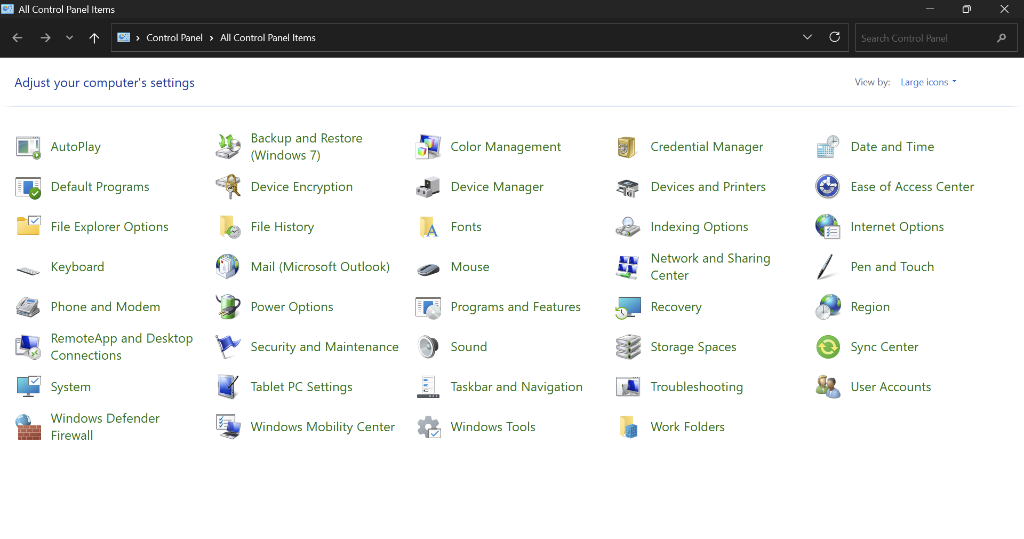Open the Color Management icon
Viewport: 1024px width, 539px height.
428,147
